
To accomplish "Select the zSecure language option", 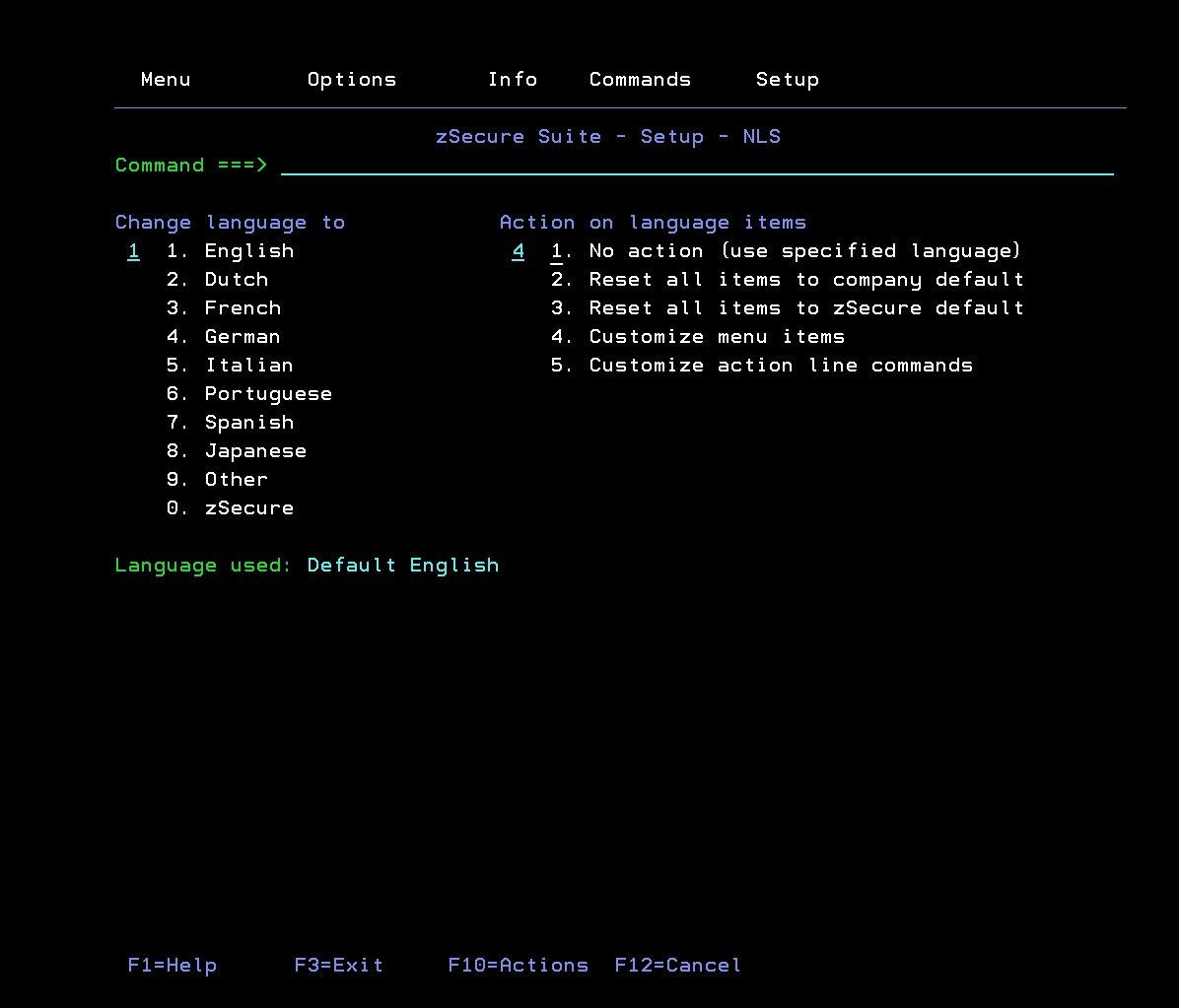I will click(230, 508).
